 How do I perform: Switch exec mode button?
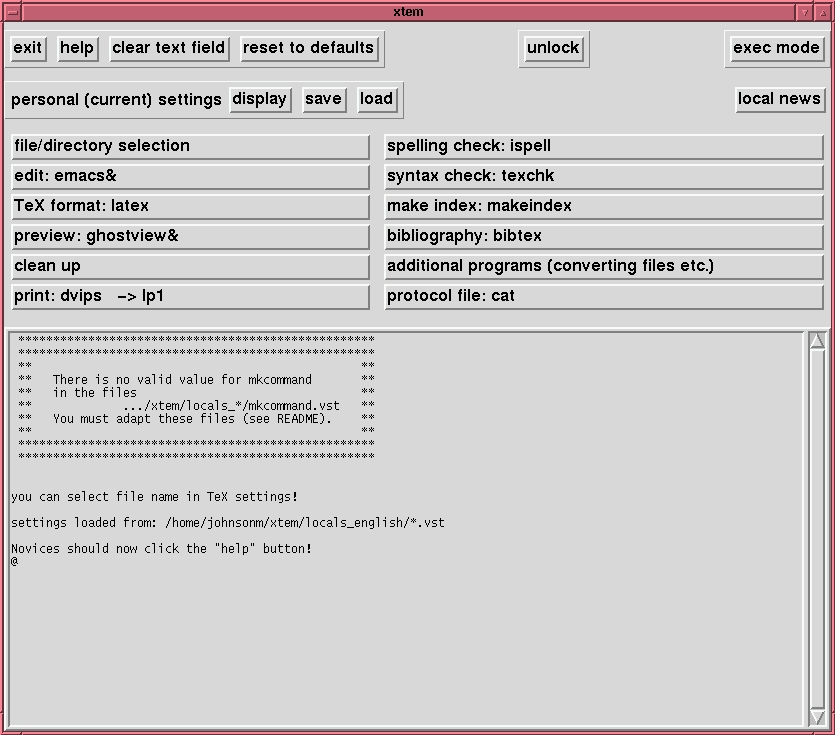776,48
